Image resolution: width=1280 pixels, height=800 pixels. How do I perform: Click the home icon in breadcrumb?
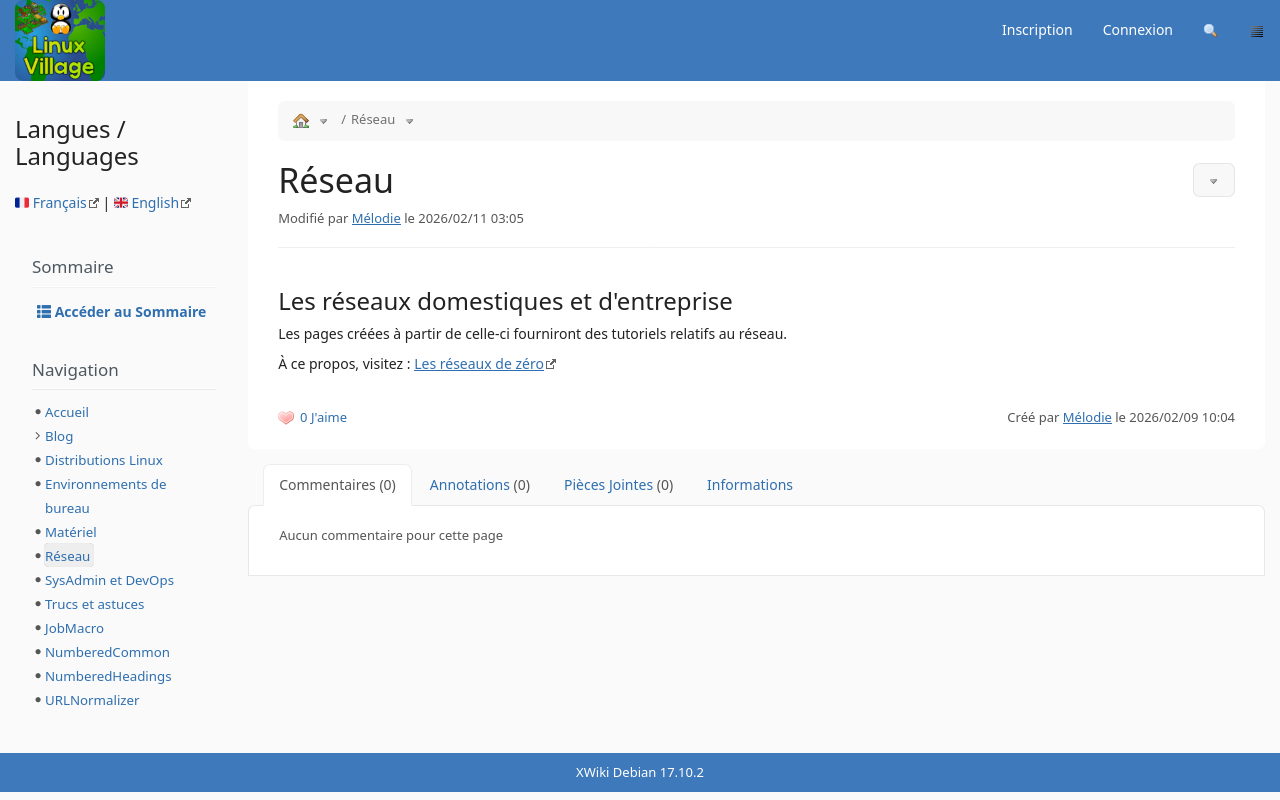pos(301,120)
